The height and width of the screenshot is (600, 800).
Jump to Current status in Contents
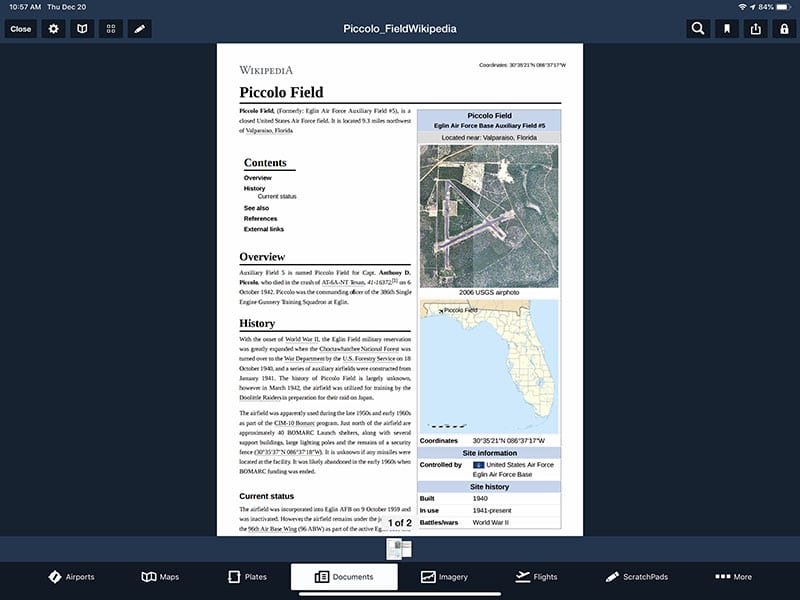pyautogui.click(x=277, y=196)
